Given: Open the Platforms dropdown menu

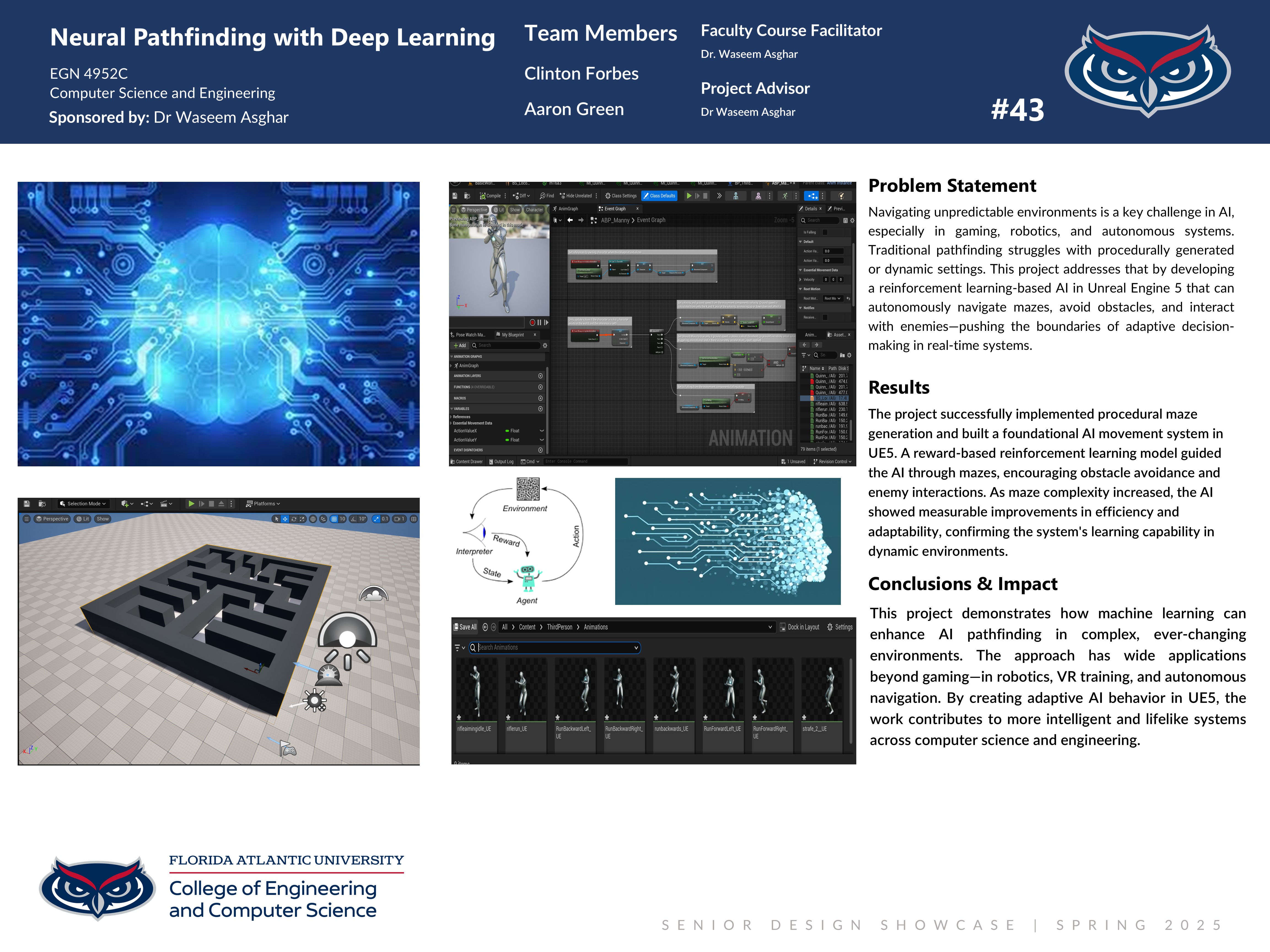Looking at the screenshot, I should [x=263, y=504].
